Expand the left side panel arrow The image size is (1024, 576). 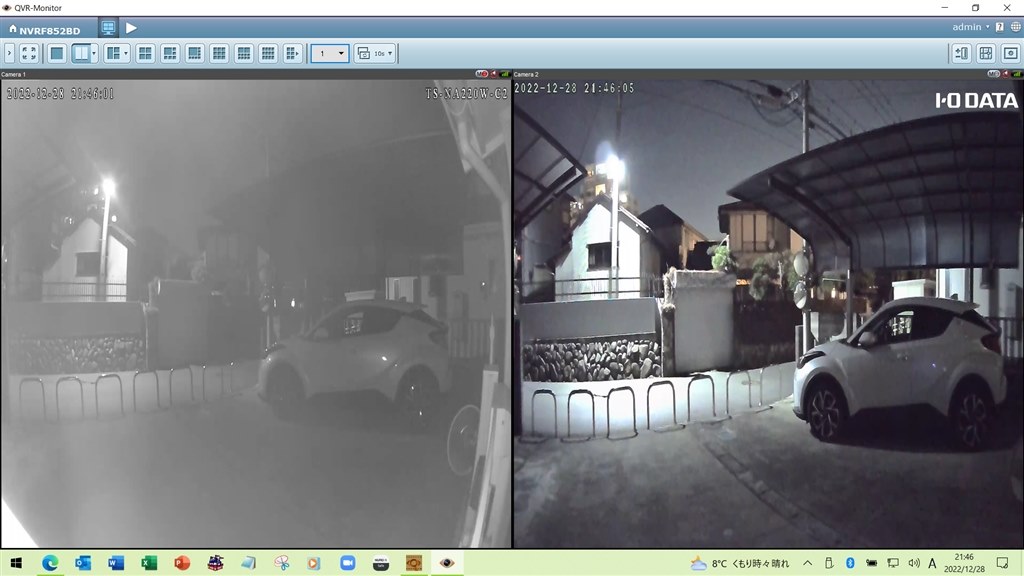[9, 53]
